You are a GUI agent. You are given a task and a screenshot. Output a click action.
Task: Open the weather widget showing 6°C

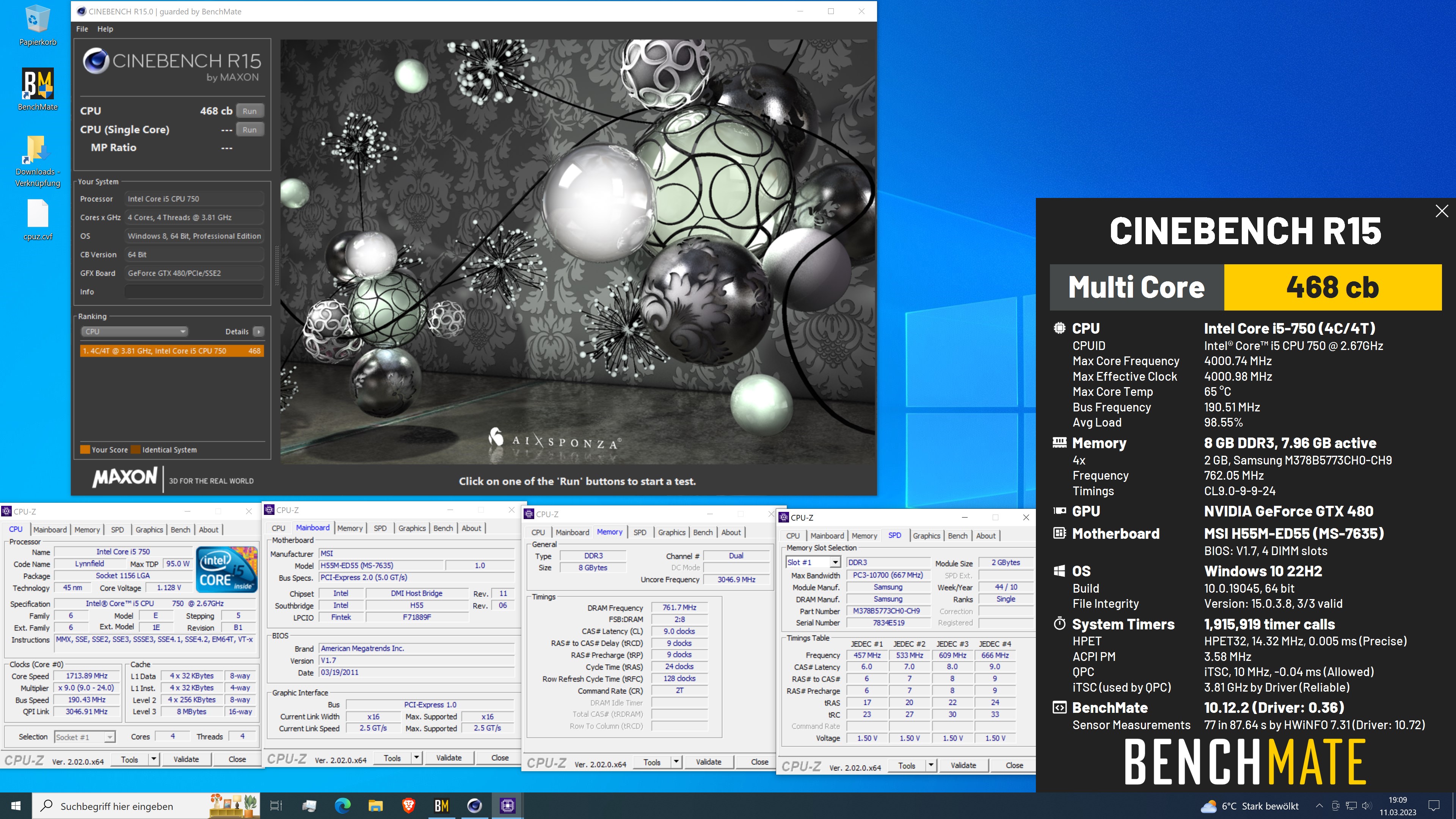point(1250,806)
